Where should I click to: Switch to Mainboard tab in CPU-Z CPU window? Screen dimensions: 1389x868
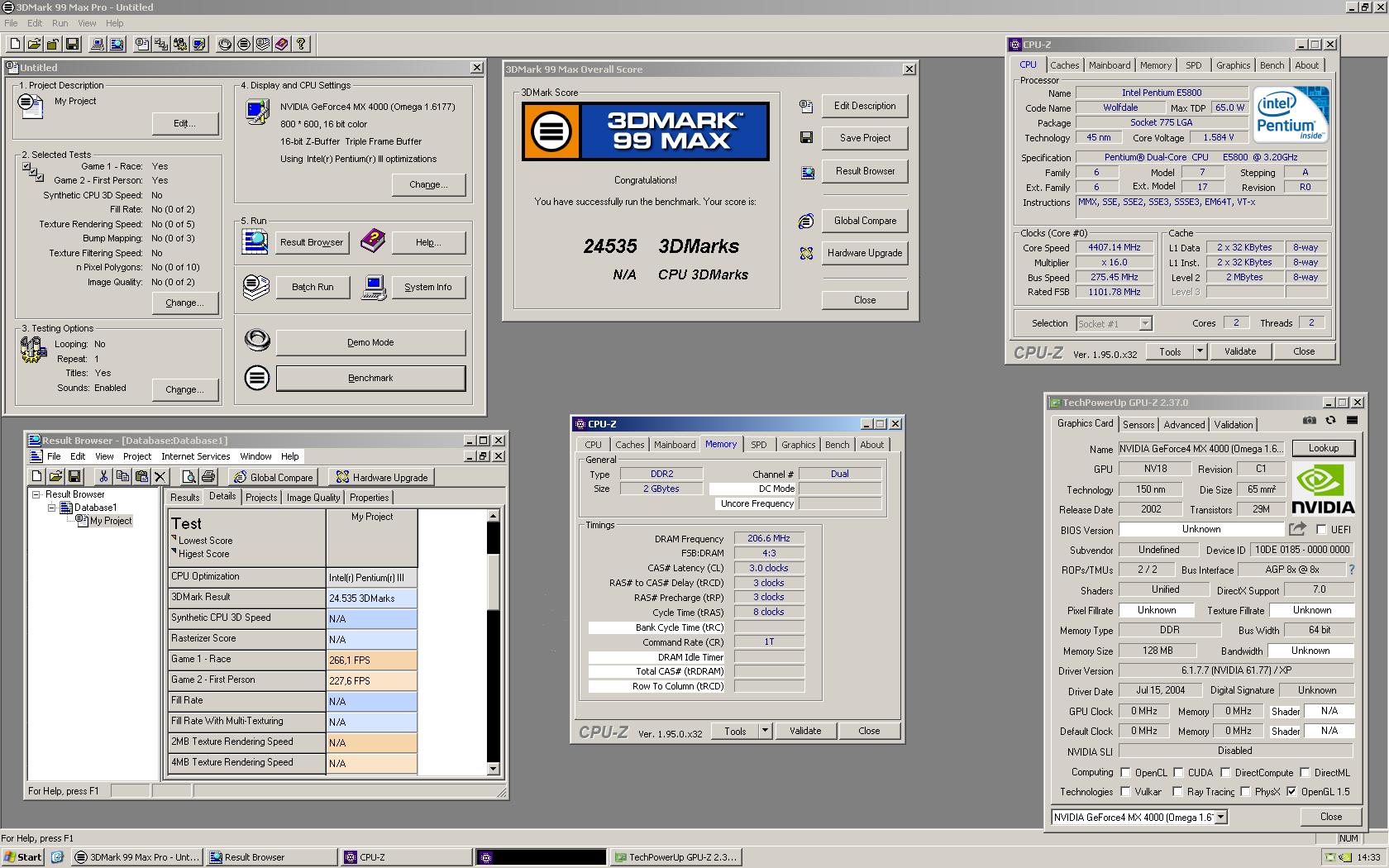point(1109,65)
